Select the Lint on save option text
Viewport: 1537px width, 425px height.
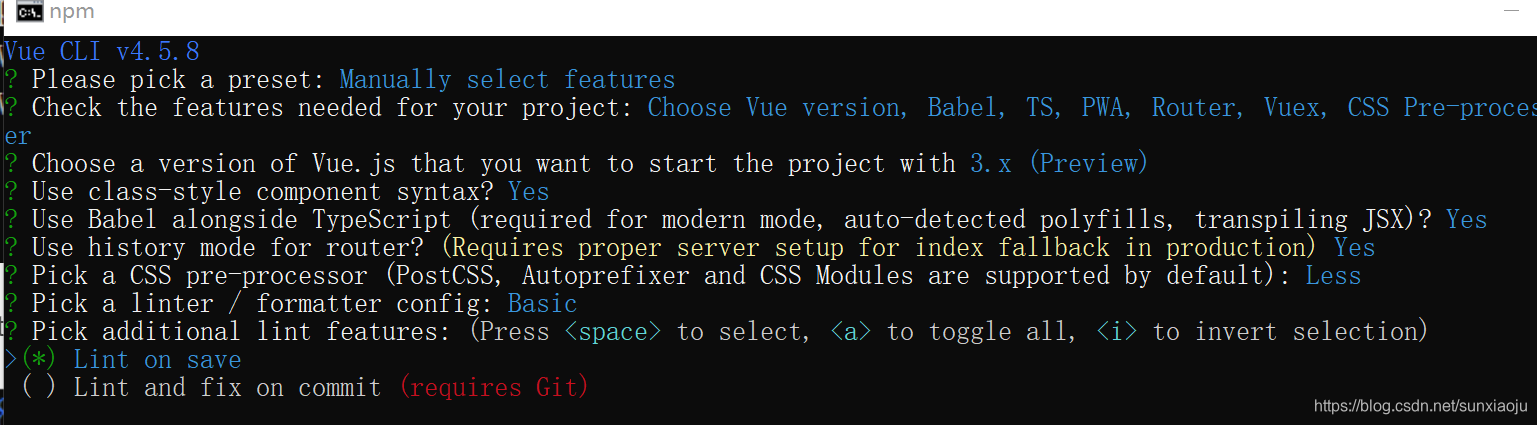158,360
